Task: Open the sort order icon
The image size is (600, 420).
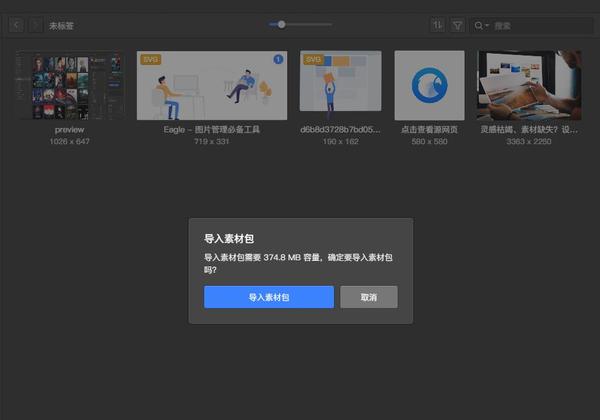Action: tap(437, 25)
